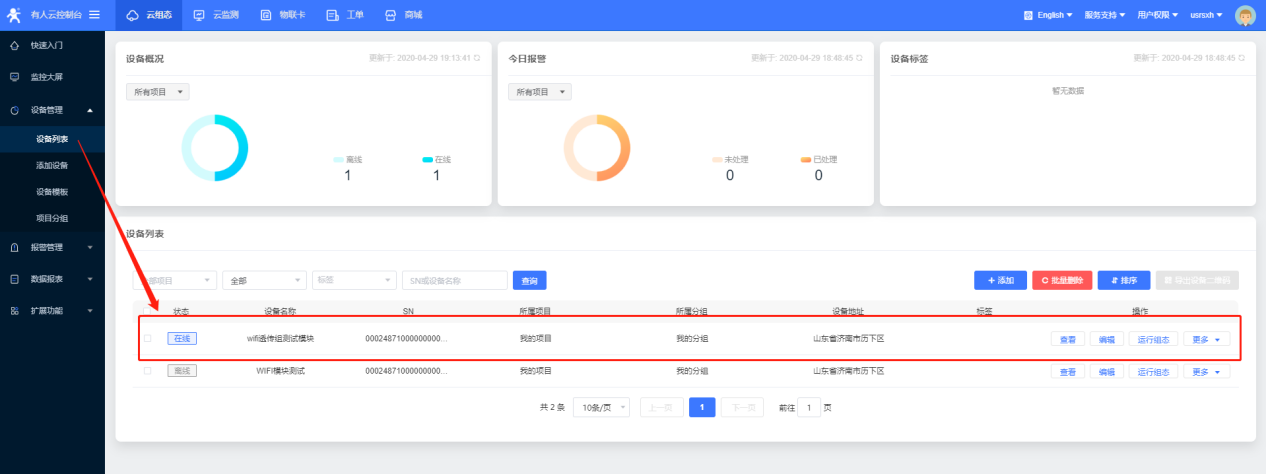Refresh the 设备概况 card with its refresh icon
1266x474 pixels.
[x=477, y=58]
